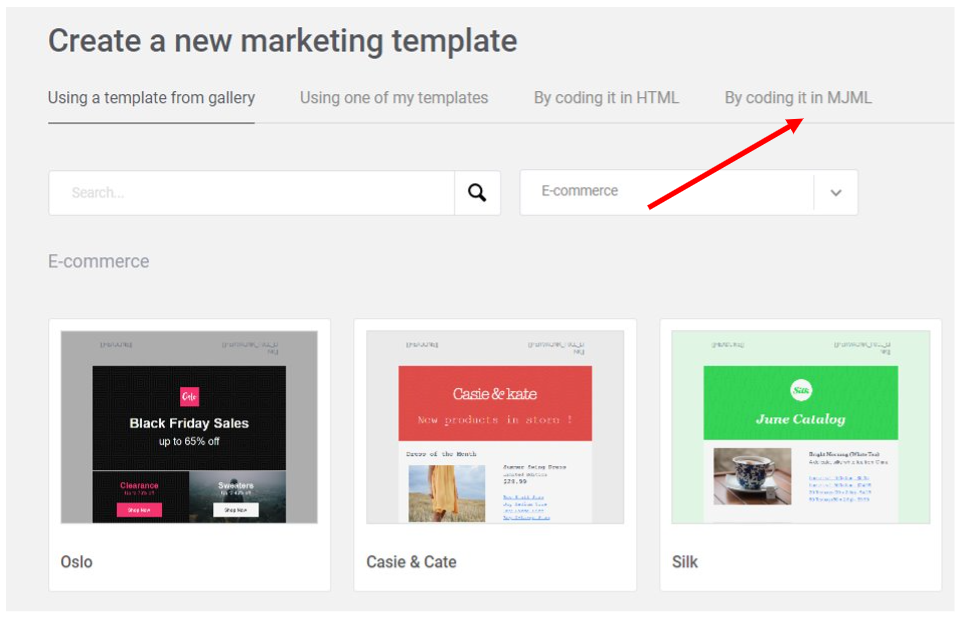Open the By coding it in HTML tab
The width and height of the screenshot is (962, 619).
click(606, 98)
